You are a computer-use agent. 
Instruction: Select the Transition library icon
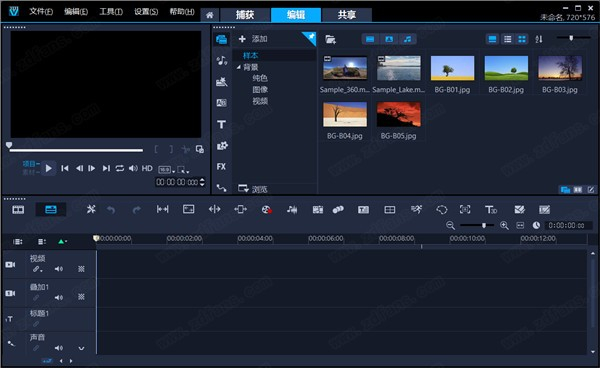coord(222,103)
